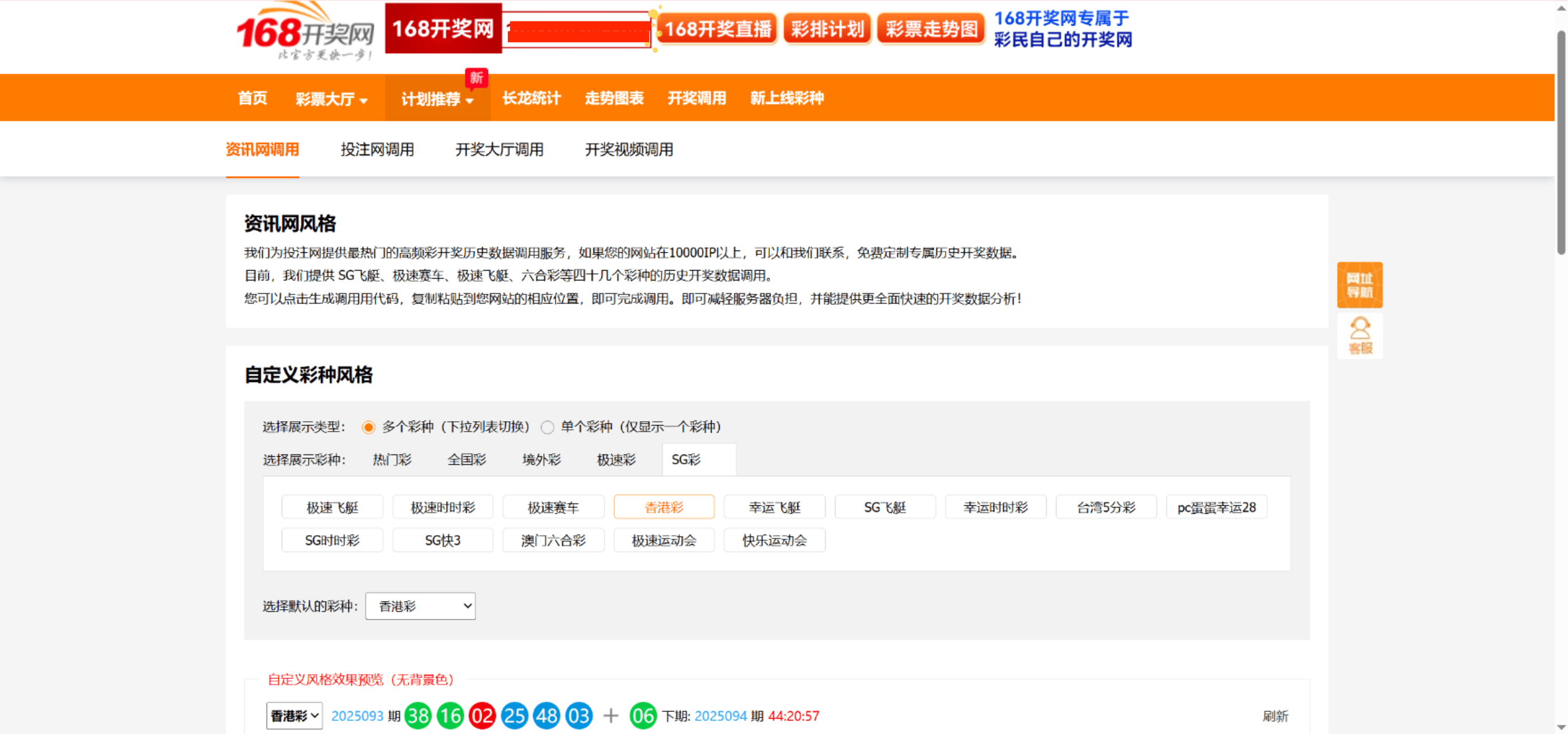1568x734 pixels.
Task: Switch to the 投注网调用 tab
Action: tap(377, 149)
